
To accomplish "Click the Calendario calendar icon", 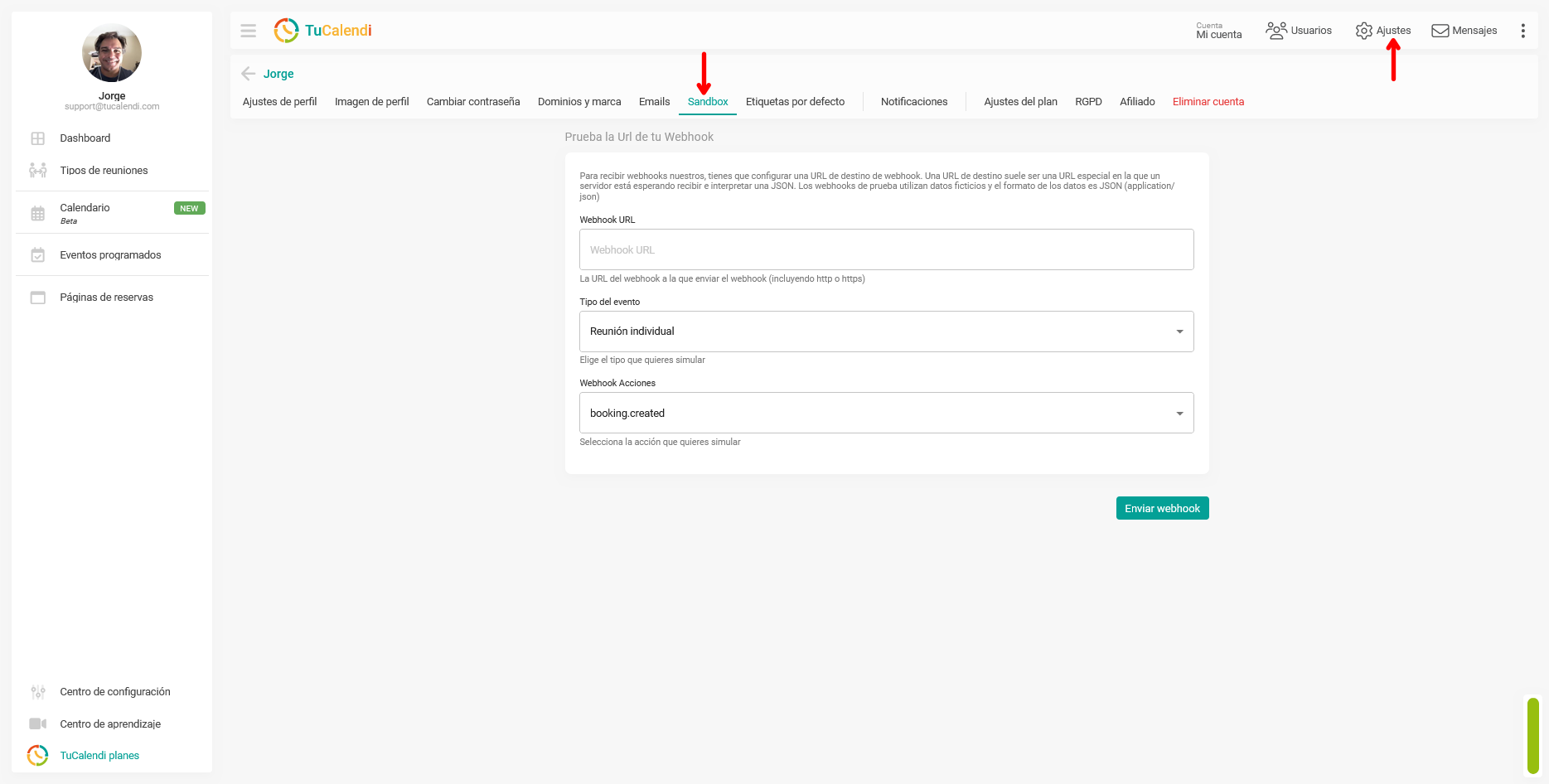I will click(38, 214).
